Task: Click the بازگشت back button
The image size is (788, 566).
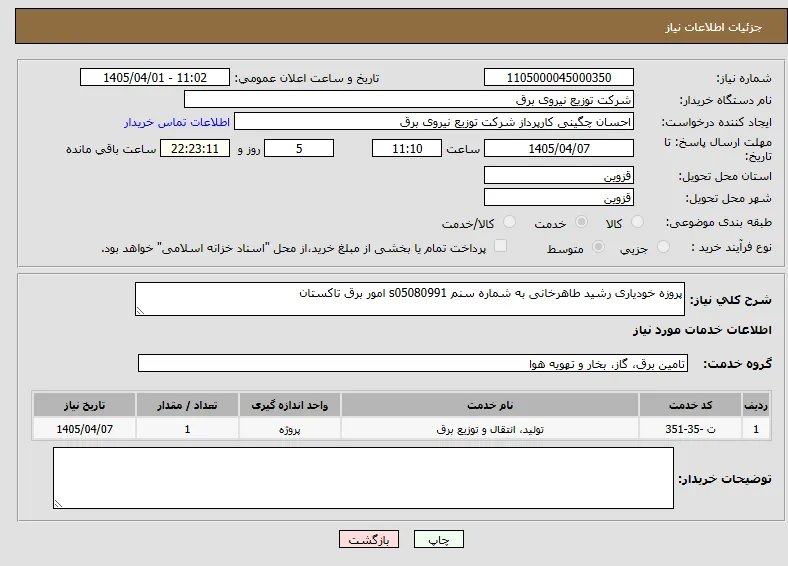Action: tap(369, 539)
